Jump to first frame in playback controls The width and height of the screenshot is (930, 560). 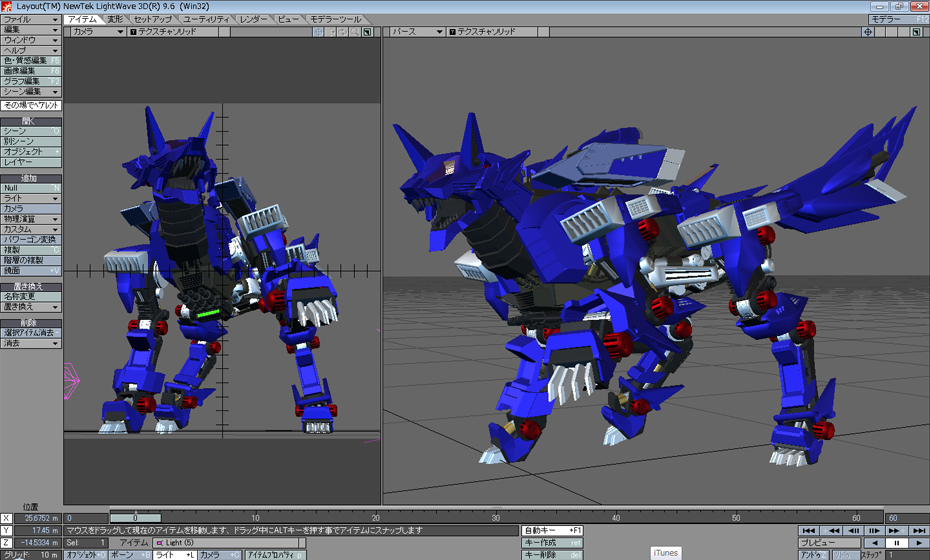pos(808,530)
